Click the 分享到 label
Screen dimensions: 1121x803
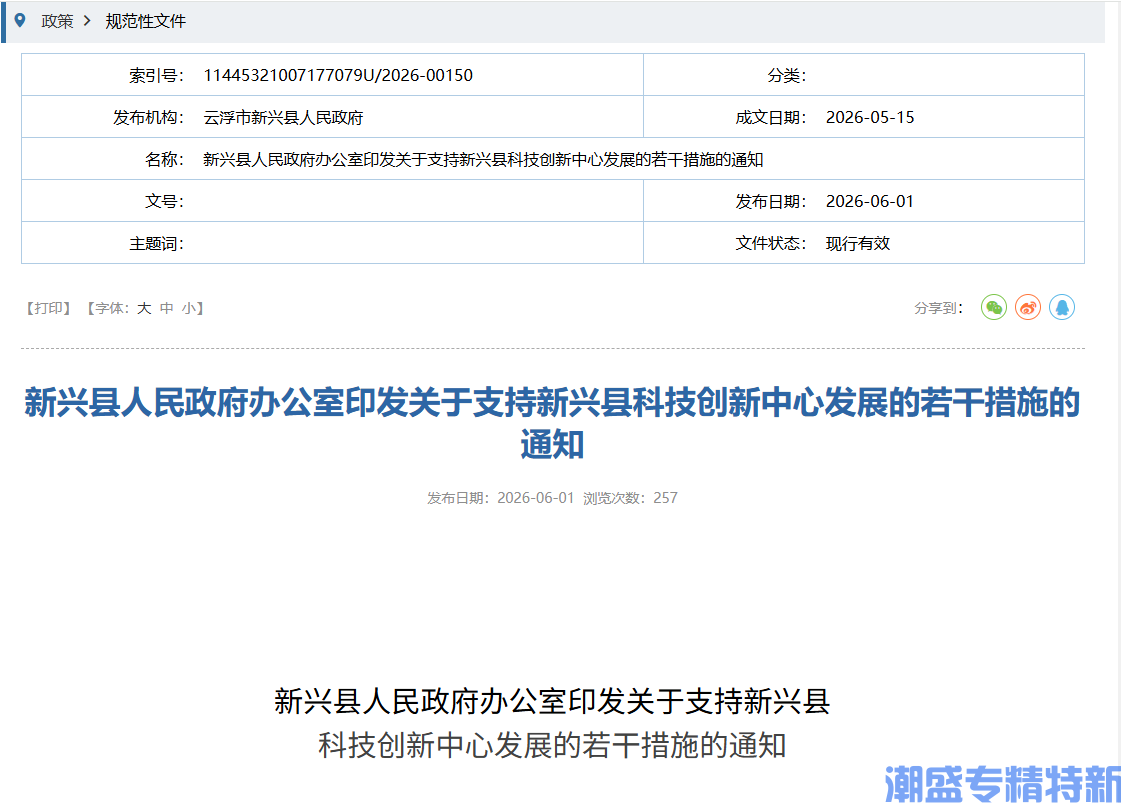939,308
